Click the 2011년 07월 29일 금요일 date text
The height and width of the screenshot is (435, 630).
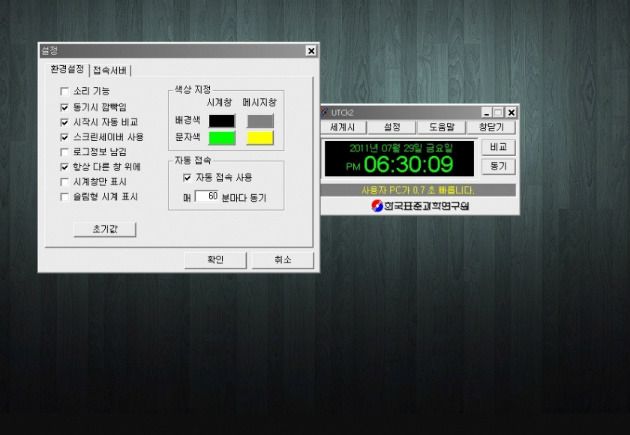tap(401, 148)
